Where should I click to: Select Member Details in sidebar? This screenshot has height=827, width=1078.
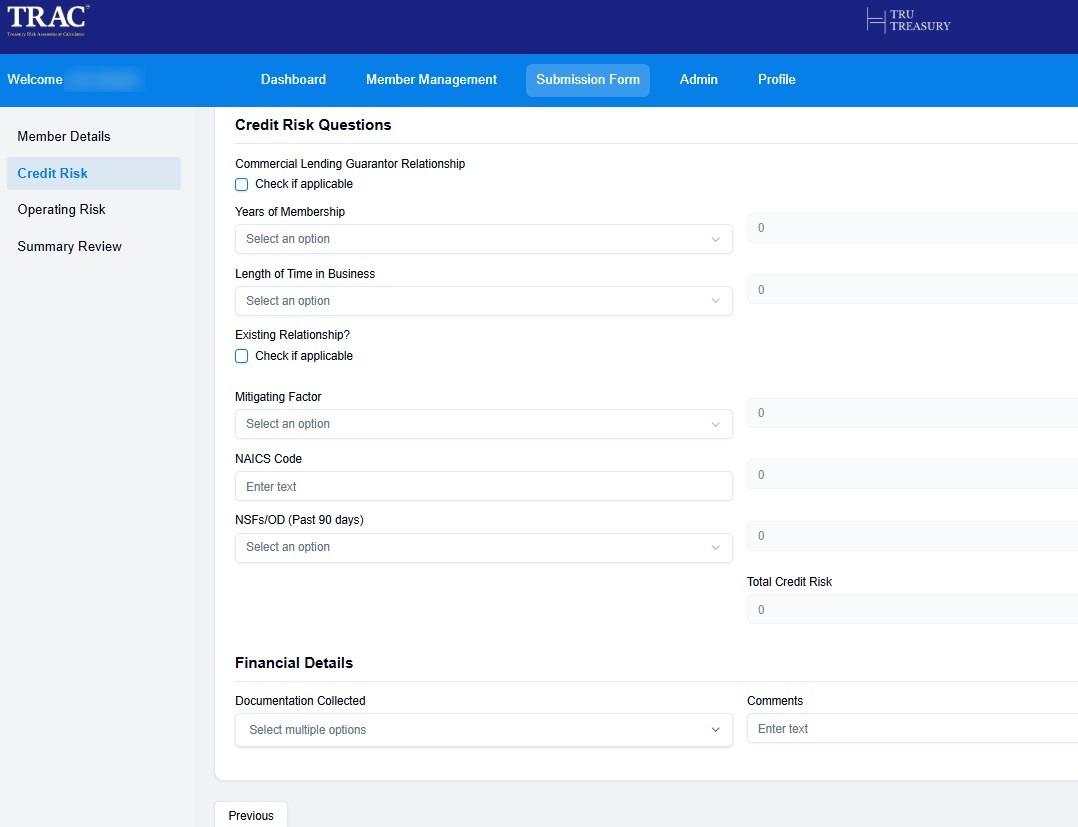point(94,136)
